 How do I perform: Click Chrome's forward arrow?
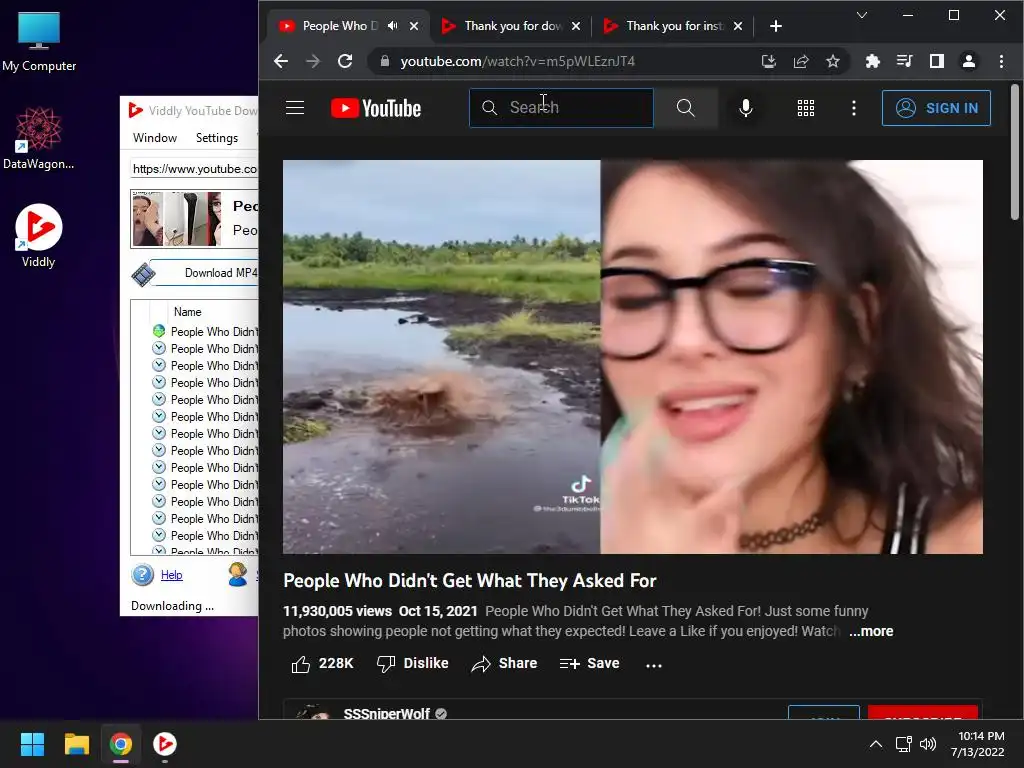[x=313, y=61]
